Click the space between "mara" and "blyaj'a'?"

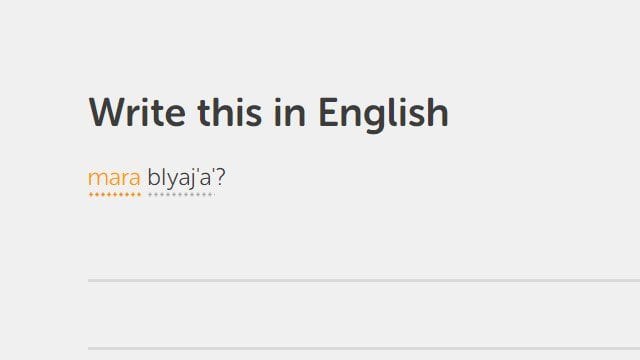pyautogui.click(x=144, y=178)
